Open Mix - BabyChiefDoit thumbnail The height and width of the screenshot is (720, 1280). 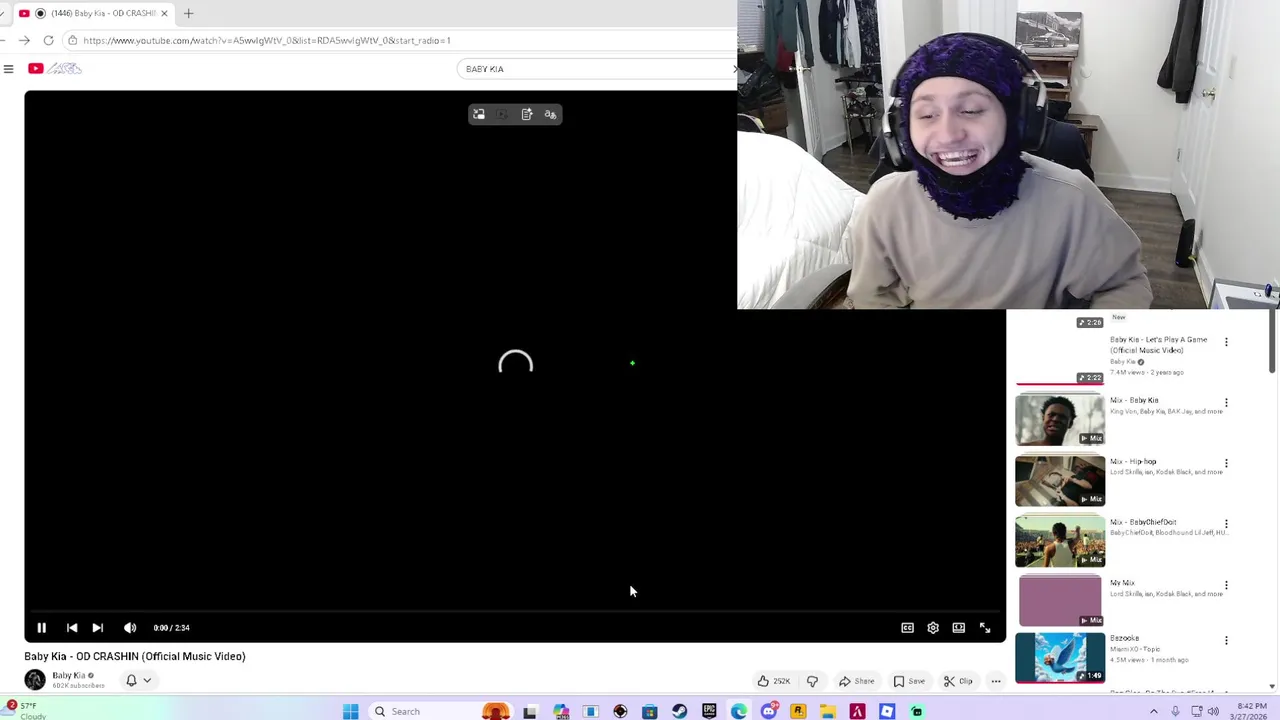pyautogui.click(x=1060, y=541)
